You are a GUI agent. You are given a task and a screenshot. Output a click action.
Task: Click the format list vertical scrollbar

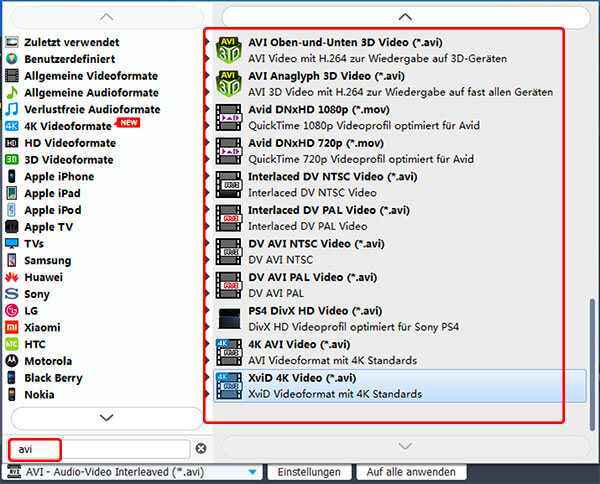(x=592, y=365)
